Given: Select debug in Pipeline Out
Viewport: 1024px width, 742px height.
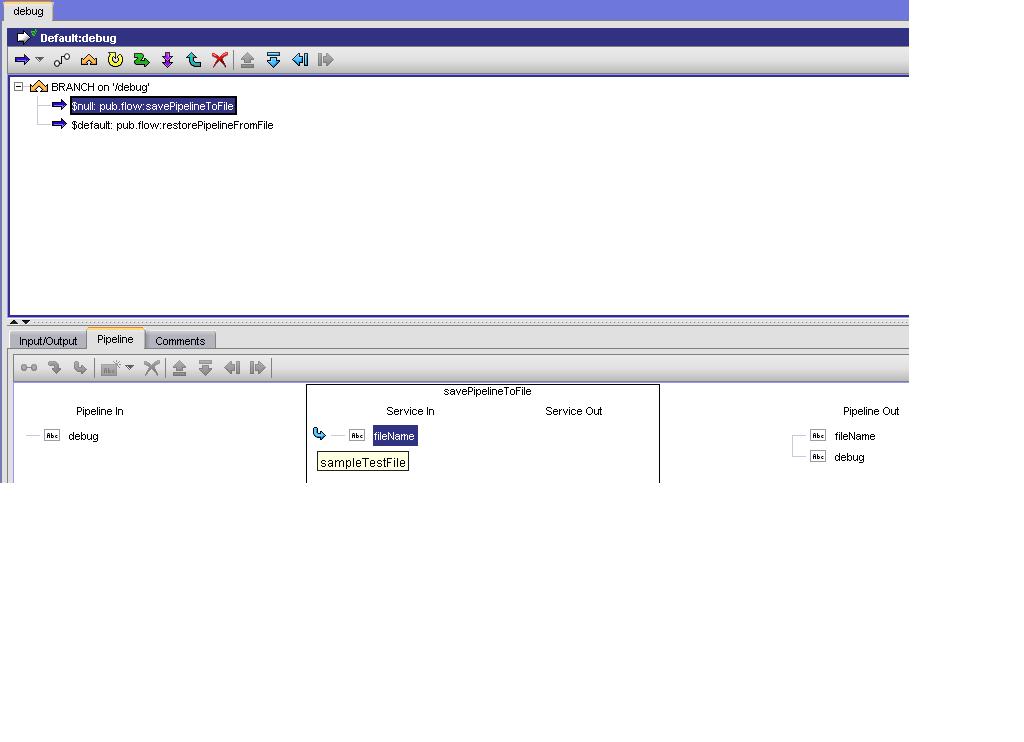Looking at the screenshot, I should 849,457.
